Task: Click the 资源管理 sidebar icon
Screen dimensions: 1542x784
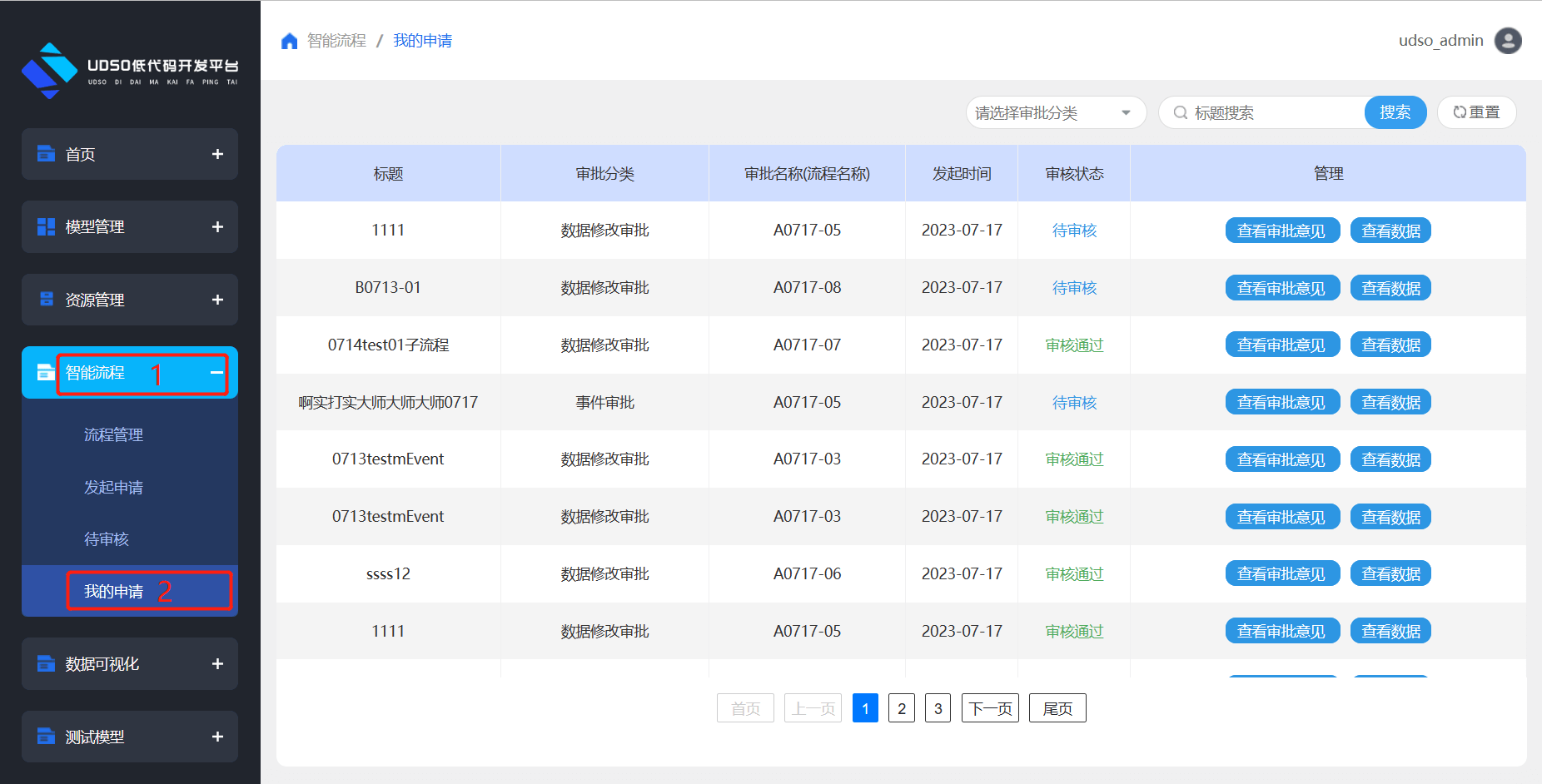Action: coord(46,300)
